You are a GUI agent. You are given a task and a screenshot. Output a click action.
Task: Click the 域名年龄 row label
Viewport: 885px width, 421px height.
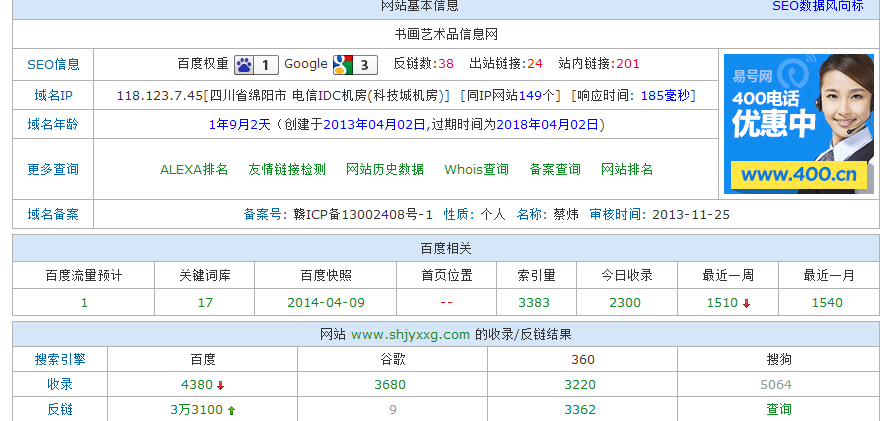click(x=53, y=125)
